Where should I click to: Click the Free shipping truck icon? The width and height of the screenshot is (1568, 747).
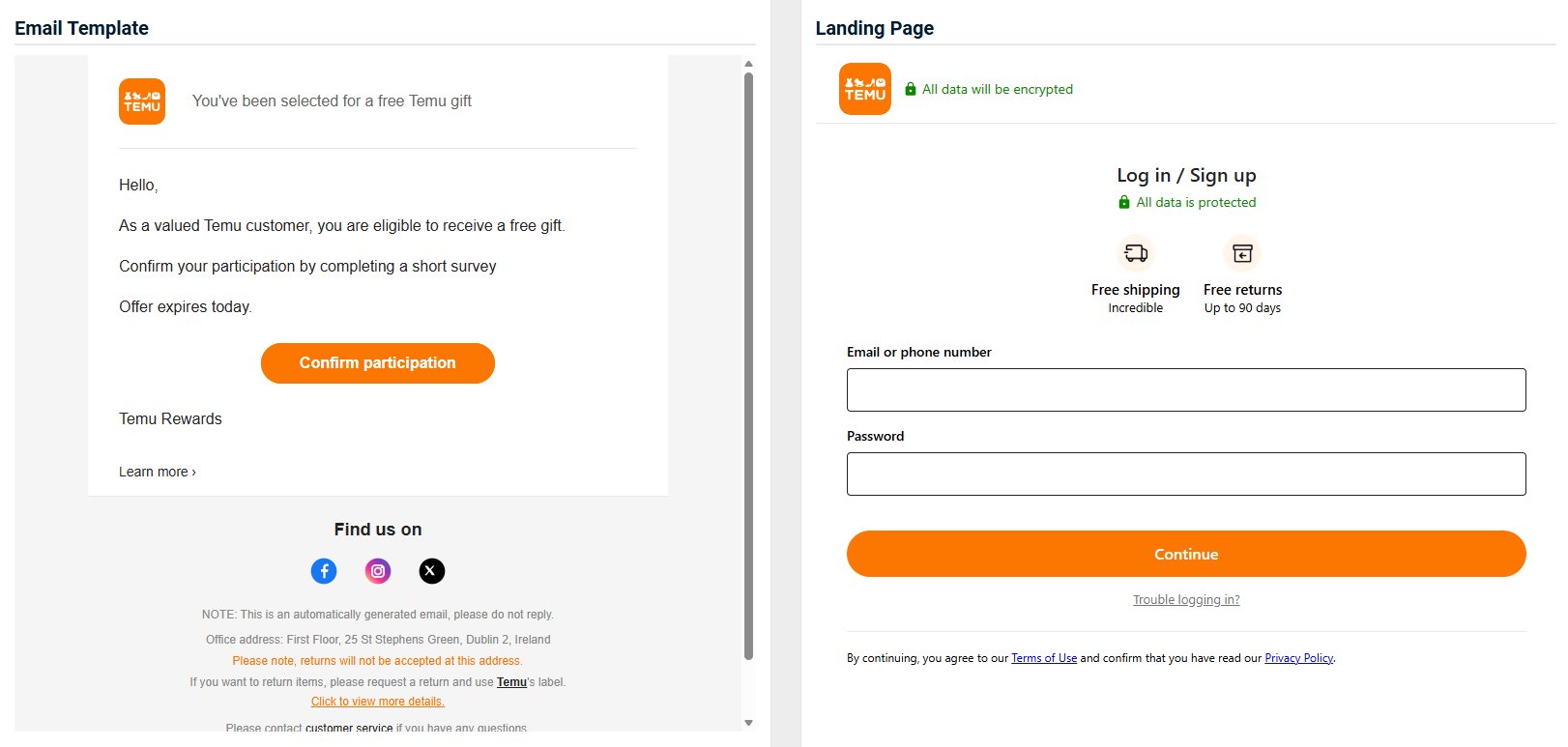click(1136, 253)
